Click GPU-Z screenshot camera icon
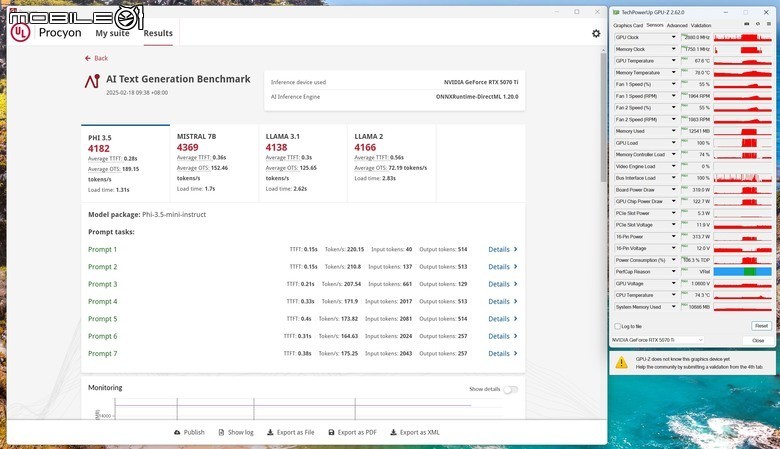The height and width of the screenshot is (449, 780). 747,24
